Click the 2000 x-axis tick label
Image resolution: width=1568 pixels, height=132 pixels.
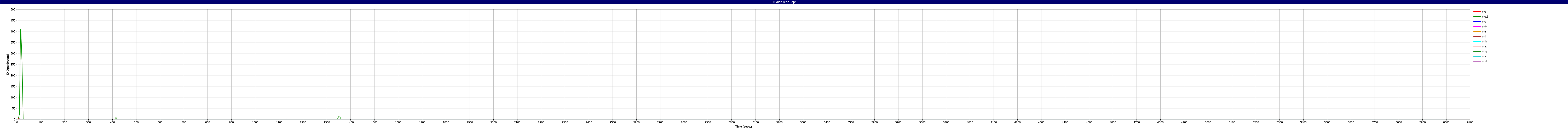coord(494,122)
